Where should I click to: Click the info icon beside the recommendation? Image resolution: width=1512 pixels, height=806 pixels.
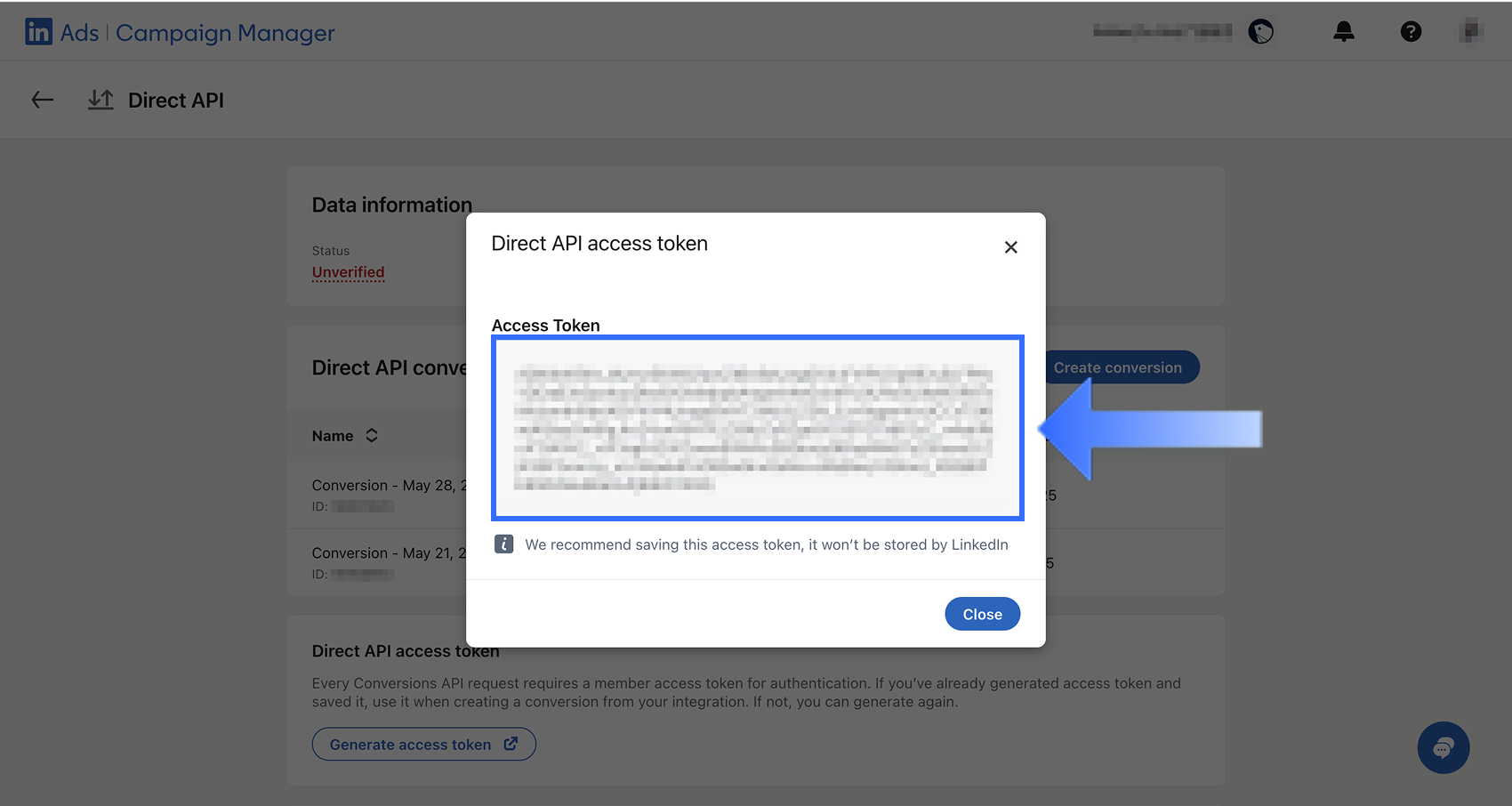[x=503, y=544]
